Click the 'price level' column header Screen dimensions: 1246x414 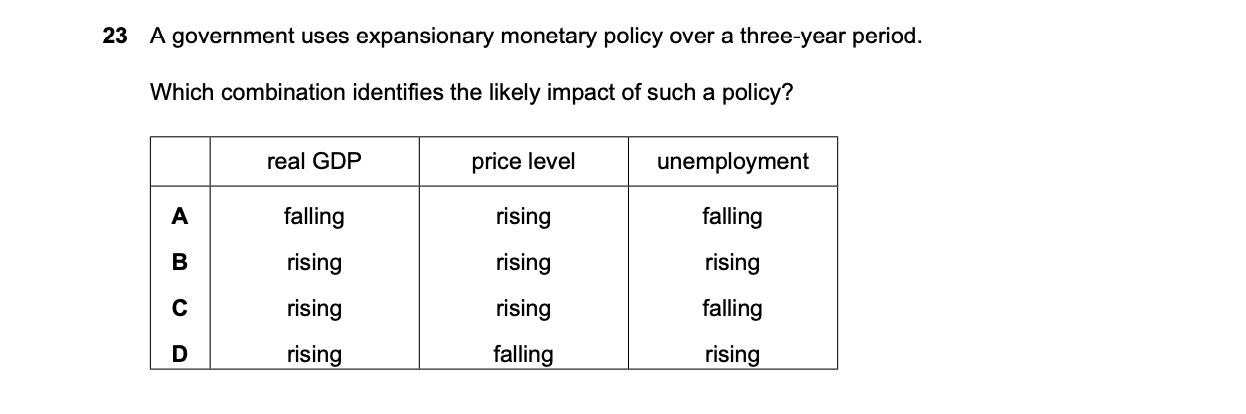[523, 161]
